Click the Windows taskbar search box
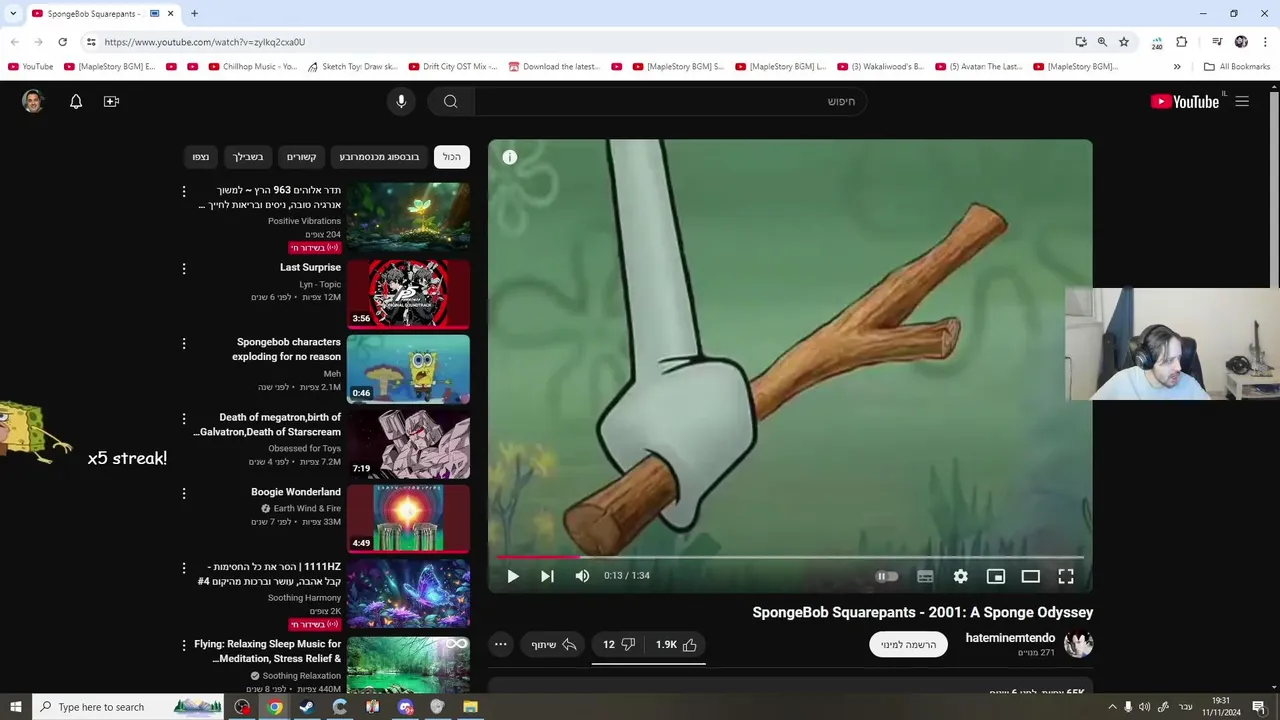 pos(130,707)
